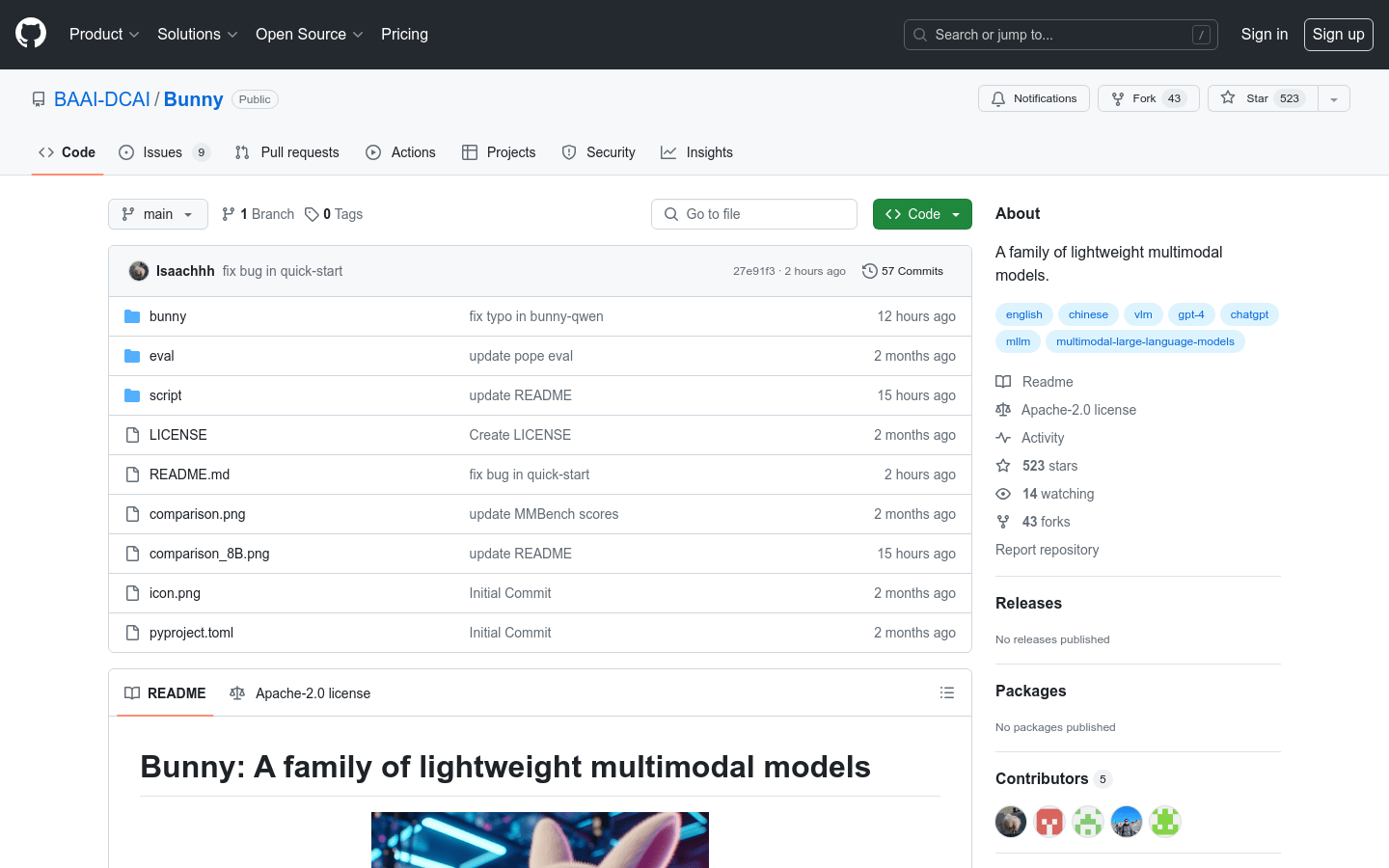The width and height of the screenshot is (1389, 868).
Task: Open pyproject.toml file
Action: coord(191,633)
